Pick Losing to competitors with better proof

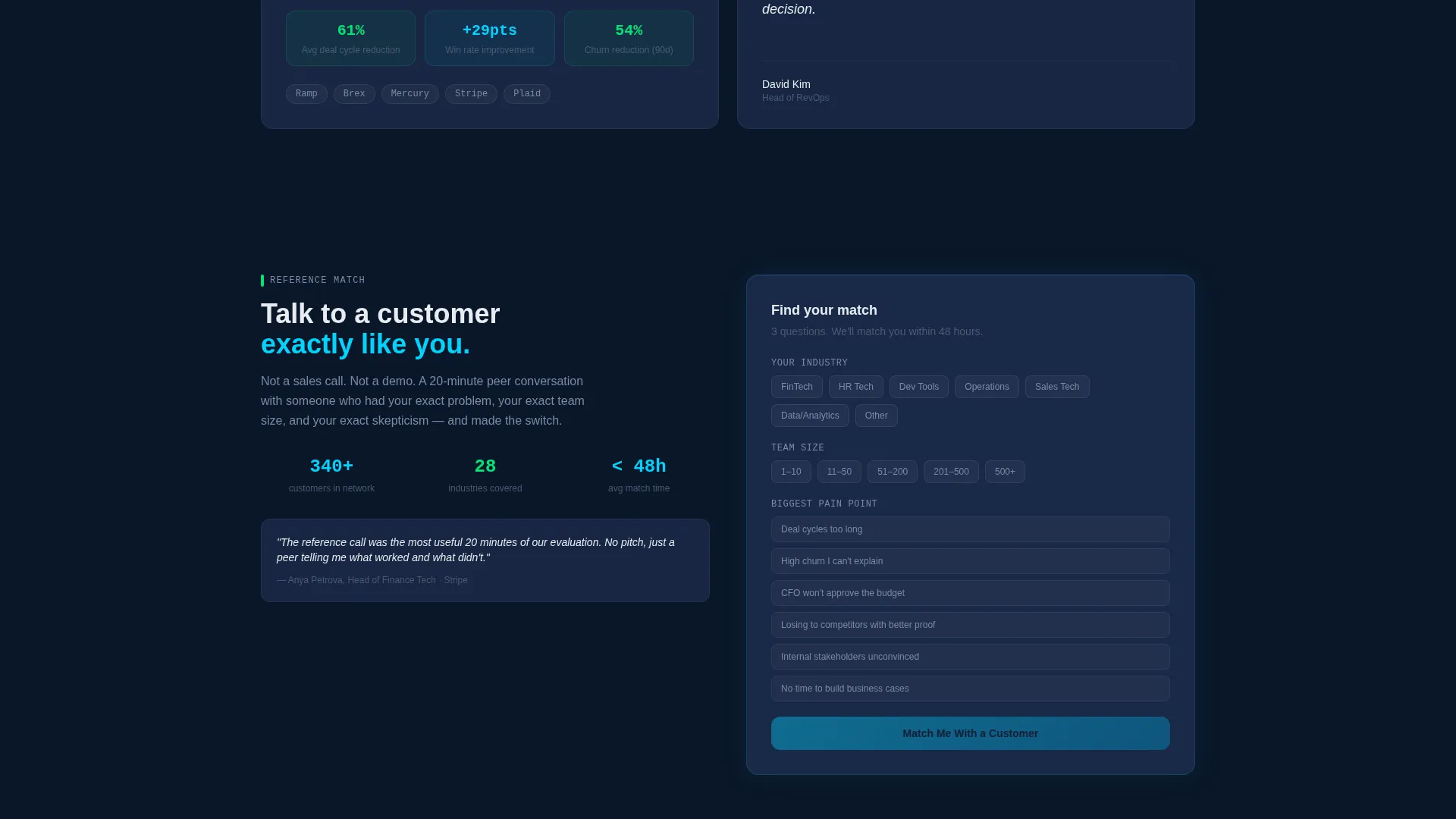970,625
